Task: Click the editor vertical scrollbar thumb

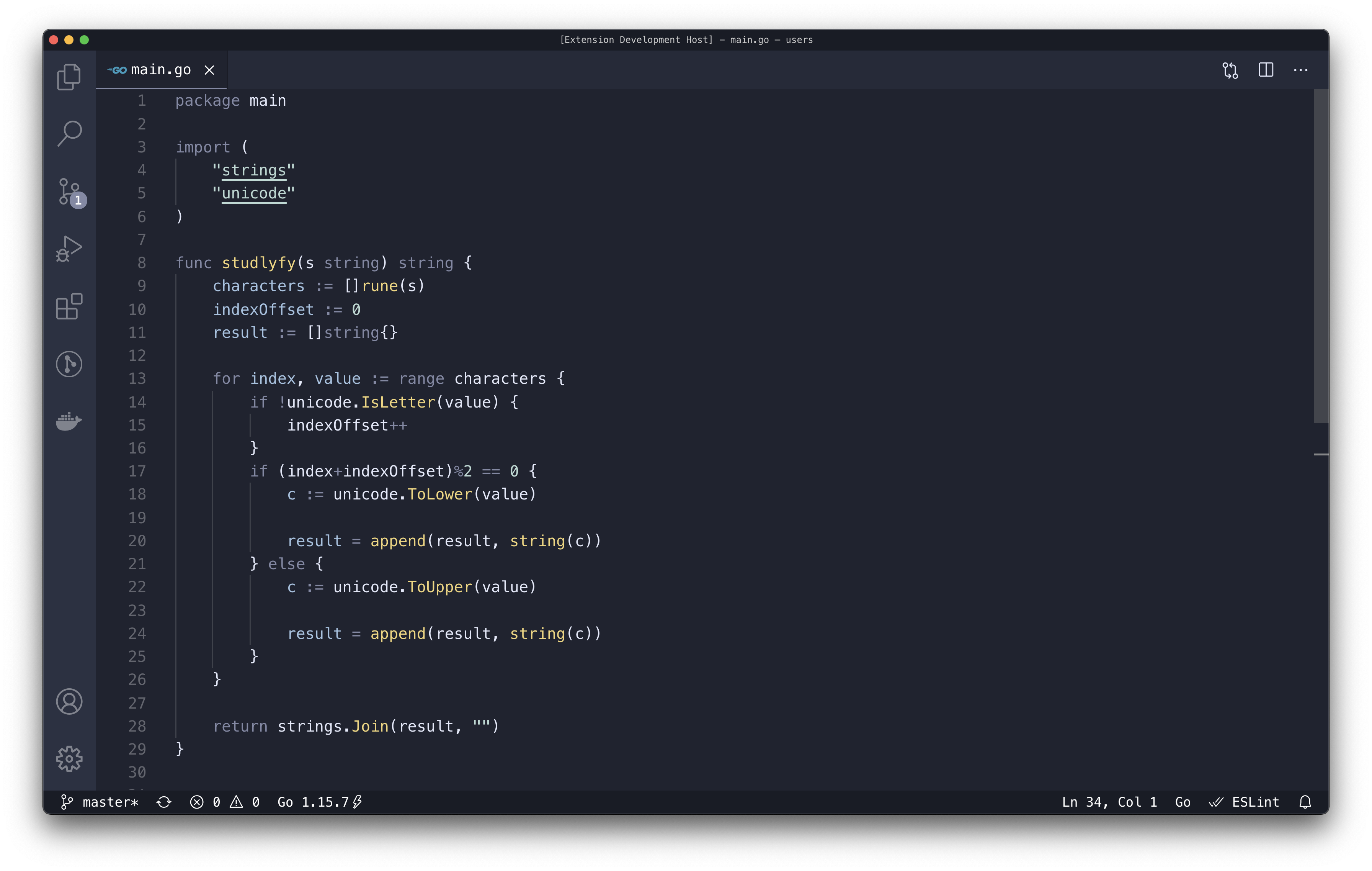Action: tap(1321, 257)
